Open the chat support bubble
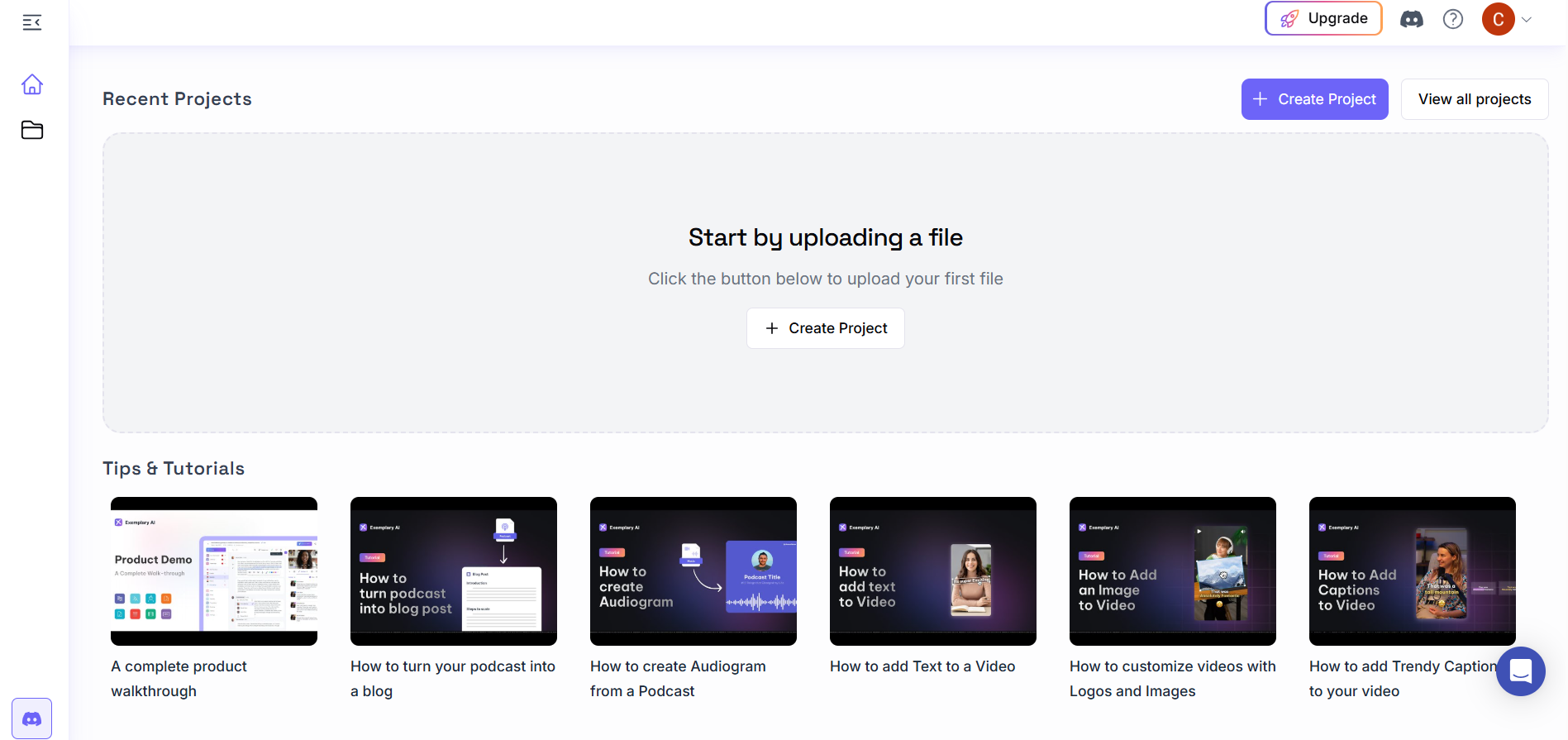Screen dimensions: 1568x740 point(1521,671)
